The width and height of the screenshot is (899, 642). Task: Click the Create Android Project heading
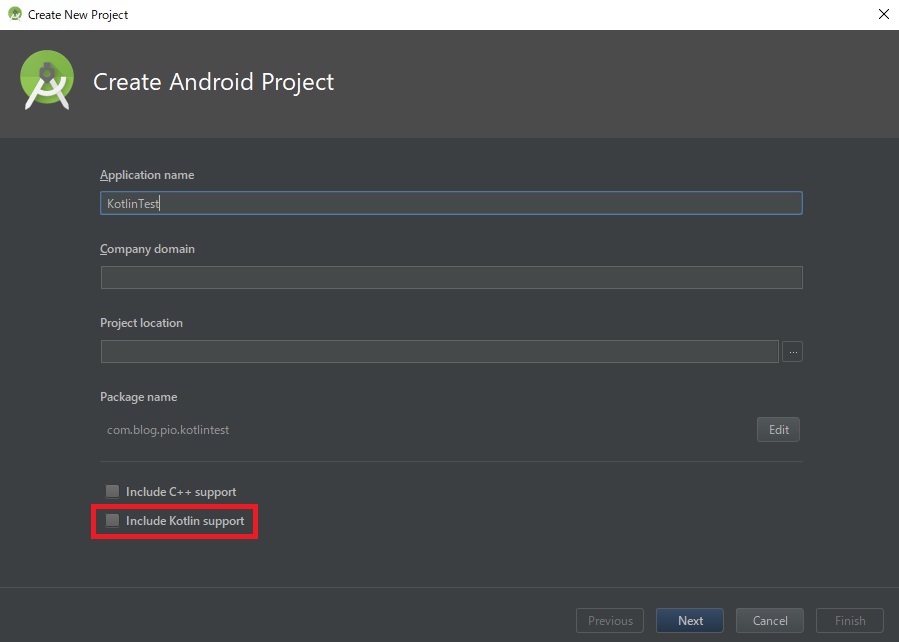tap(213, 81)
